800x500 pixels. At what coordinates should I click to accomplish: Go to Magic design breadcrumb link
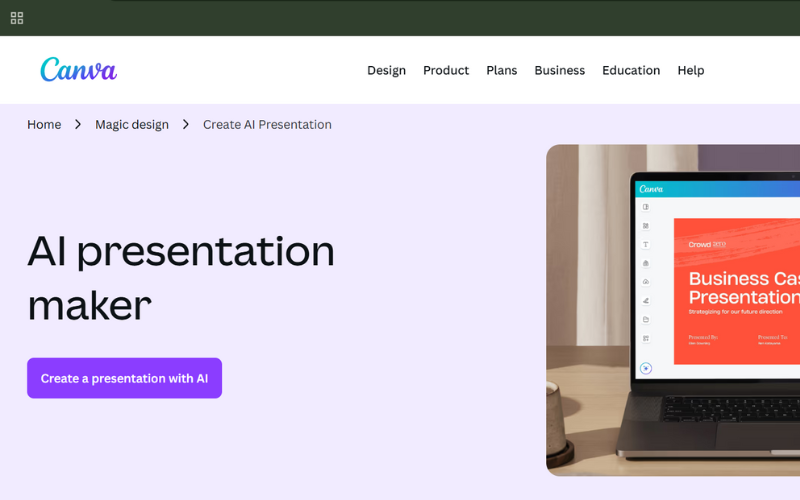[132, 124]
